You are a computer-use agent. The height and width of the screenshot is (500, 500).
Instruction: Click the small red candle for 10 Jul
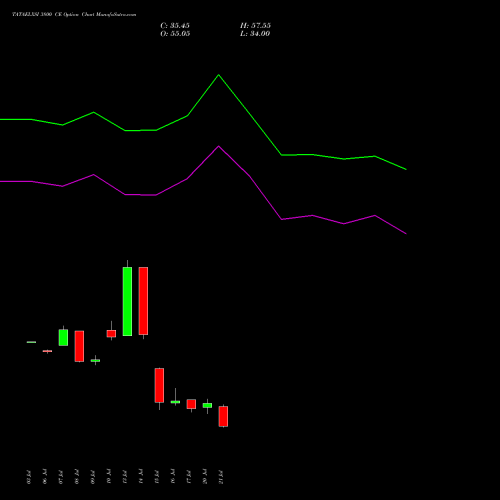click(111, 334)
